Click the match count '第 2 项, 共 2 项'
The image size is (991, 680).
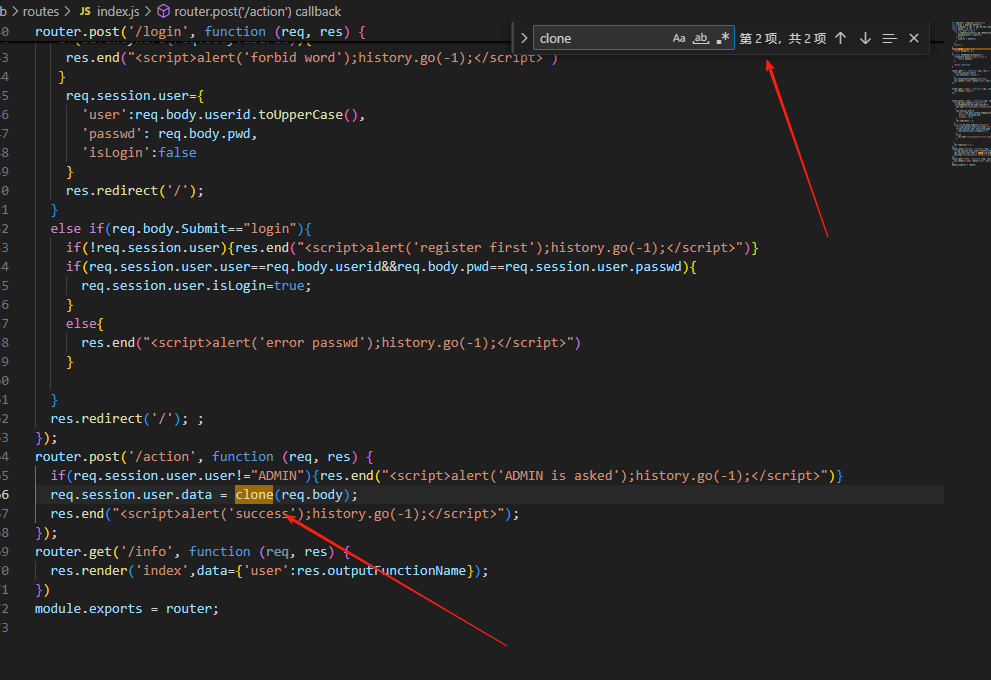pyautogui.click(x=782, y=39)
